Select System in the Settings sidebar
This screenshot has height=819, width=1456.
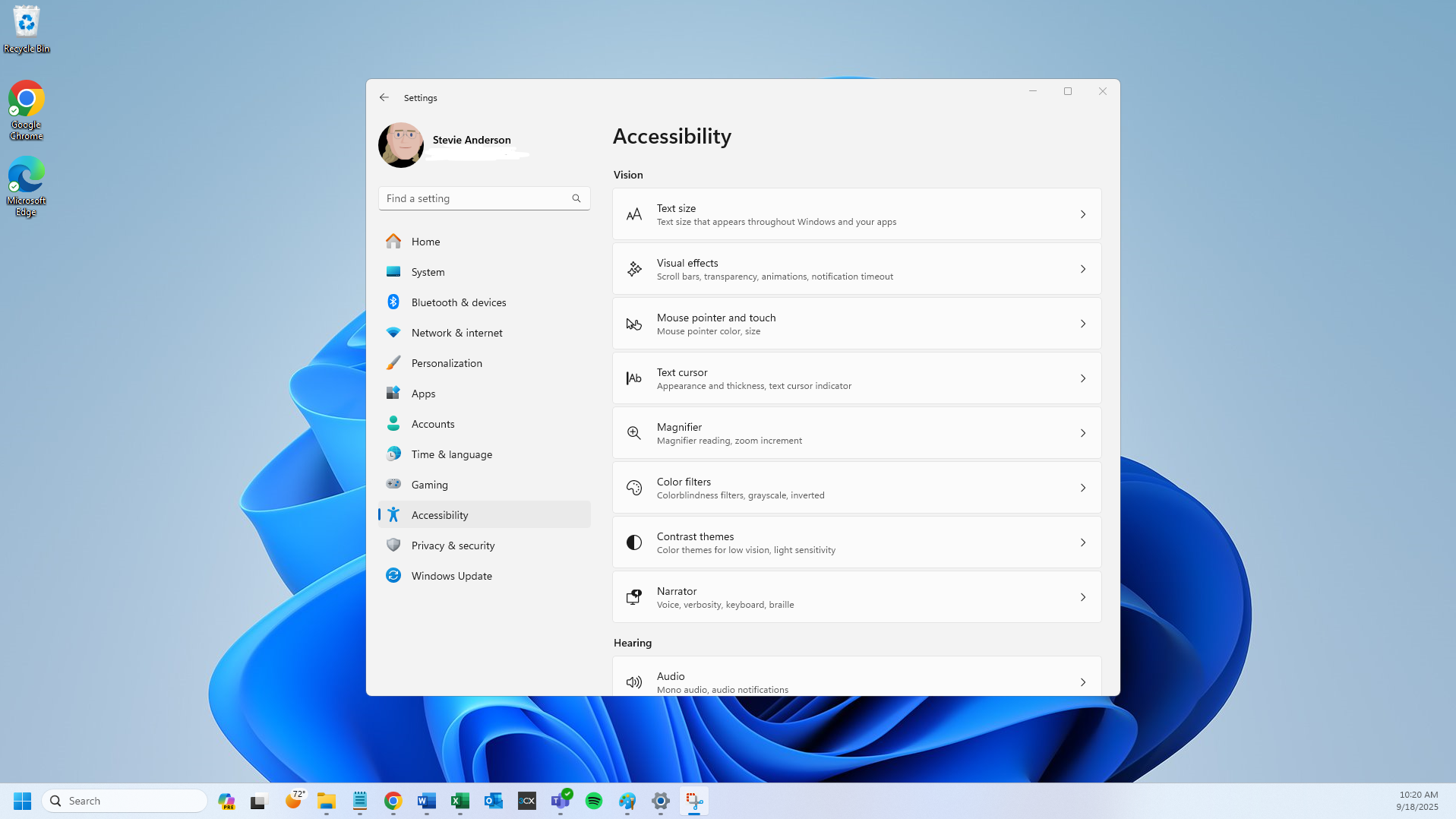click(484, 272)
